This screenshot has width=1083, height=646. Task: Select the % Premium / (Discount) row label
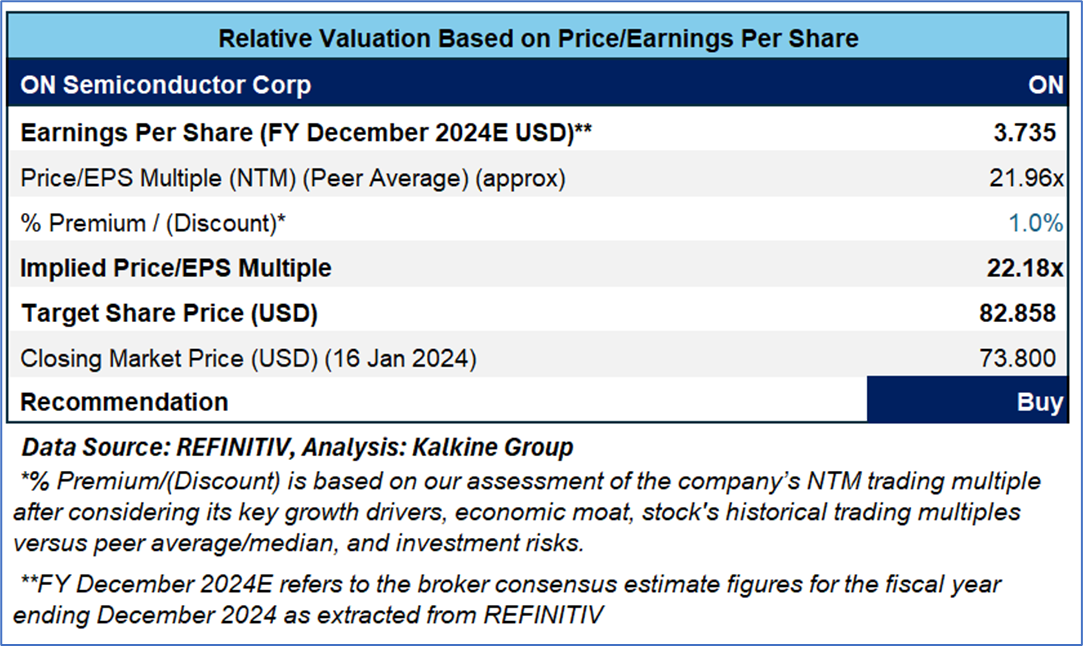[153, 223]
